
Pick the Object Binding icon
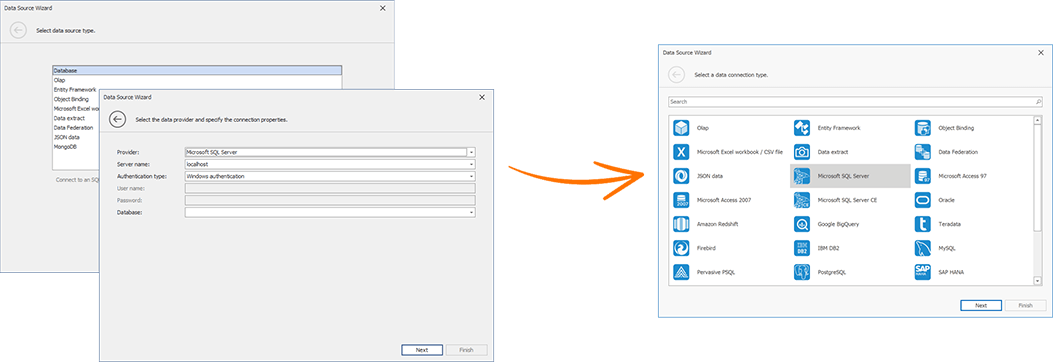(922, 128)
